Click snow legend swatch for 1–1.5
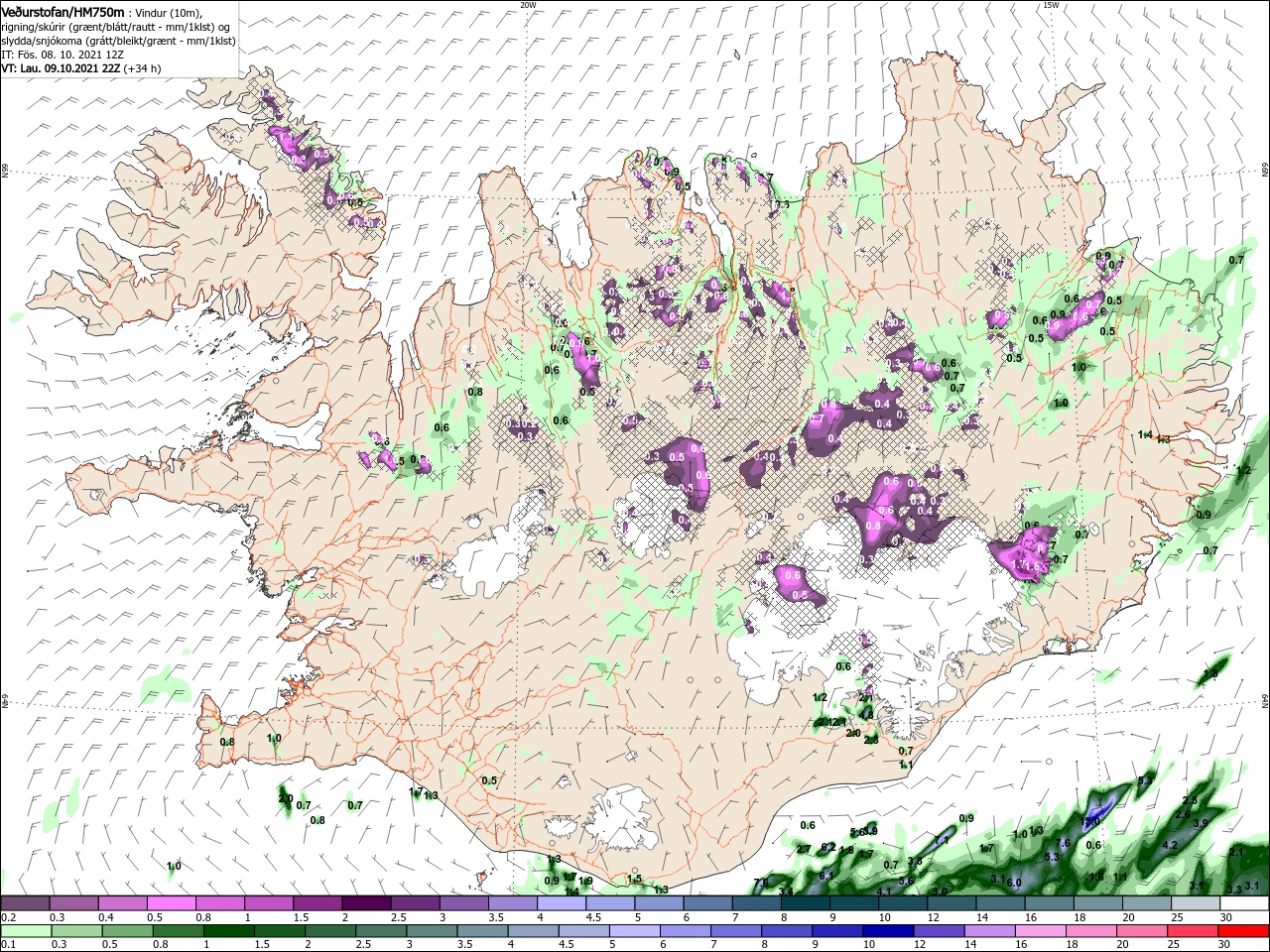The height and width of the screenshot is (952, 1270). click(270, 903)
